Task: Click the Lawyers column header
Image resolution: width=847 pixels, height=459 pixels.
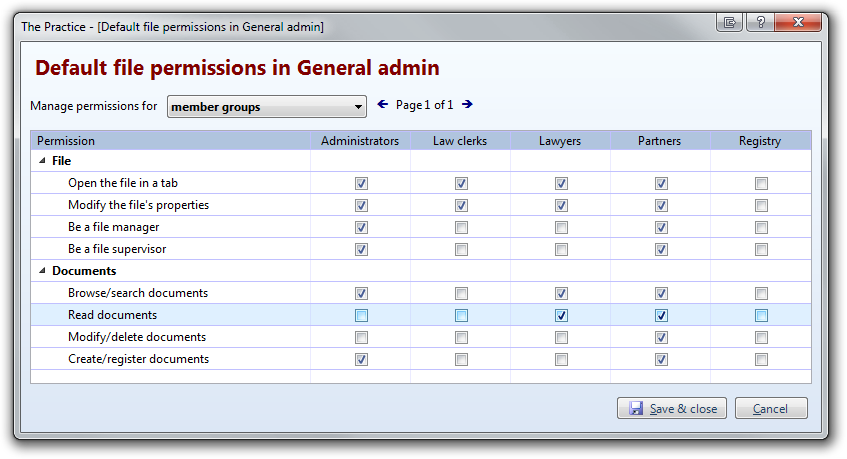Action: 560,140
